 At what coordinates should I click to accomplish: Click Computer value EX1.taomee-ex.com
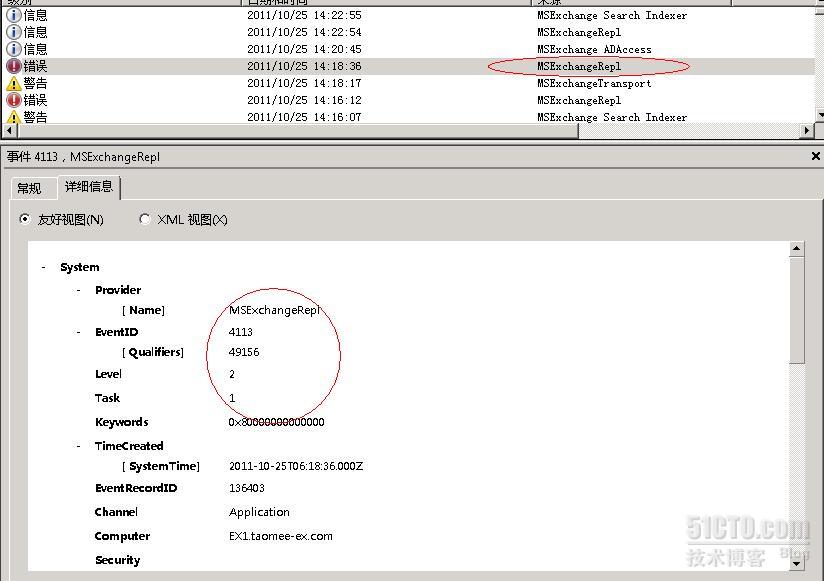tap(281, 536)
